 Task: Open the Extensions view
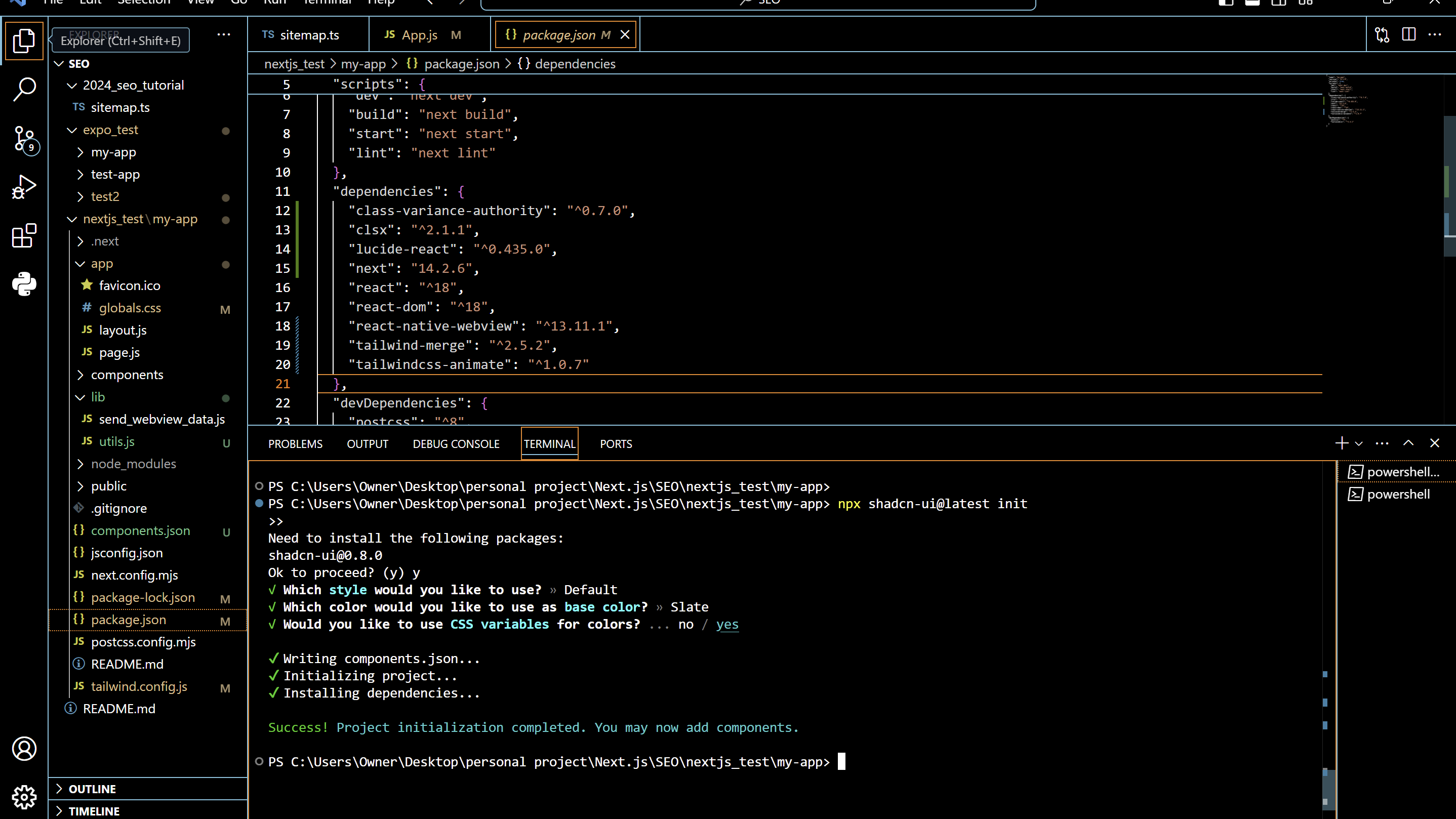pyautogui.click(x=24, y=236)
